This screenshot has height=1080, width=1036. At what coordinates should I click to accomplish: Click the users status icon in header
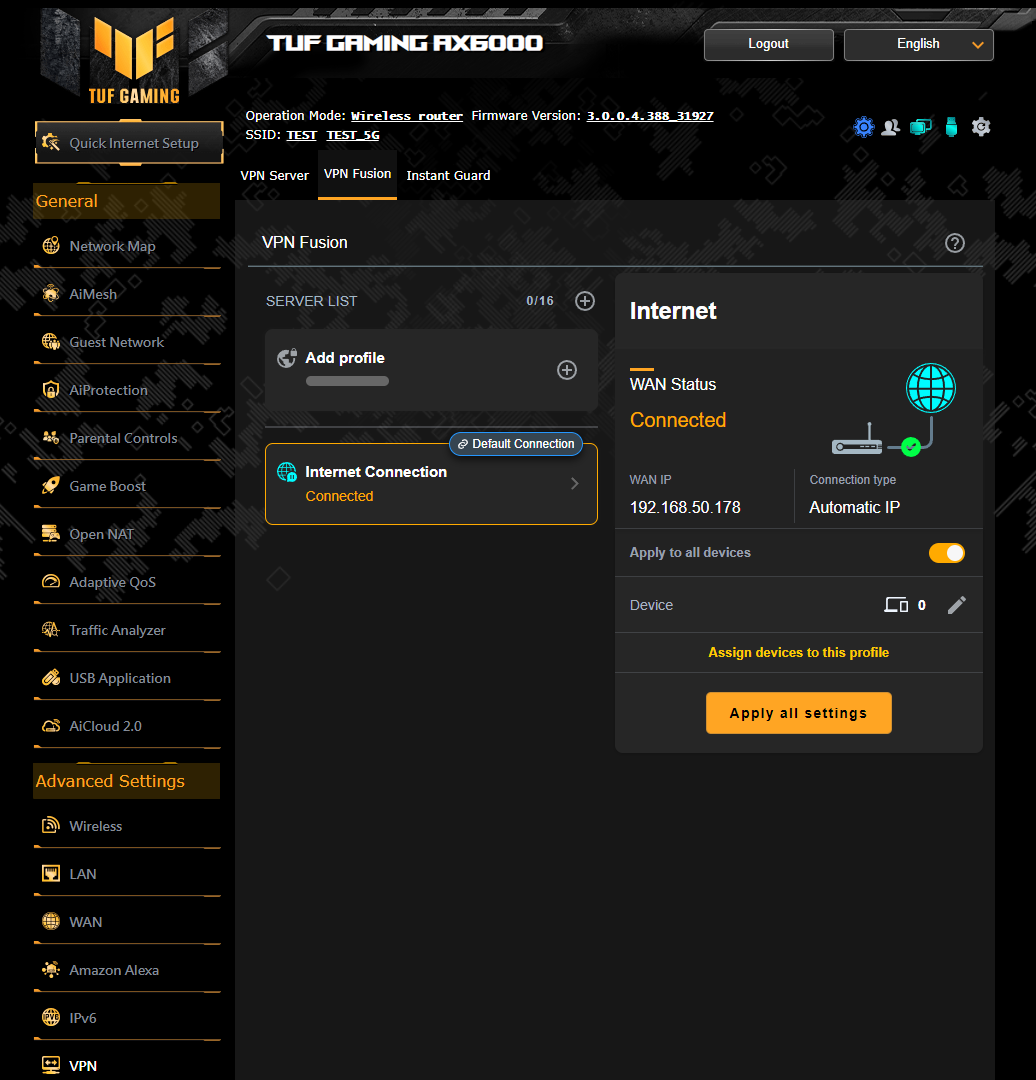click(891, 127)
